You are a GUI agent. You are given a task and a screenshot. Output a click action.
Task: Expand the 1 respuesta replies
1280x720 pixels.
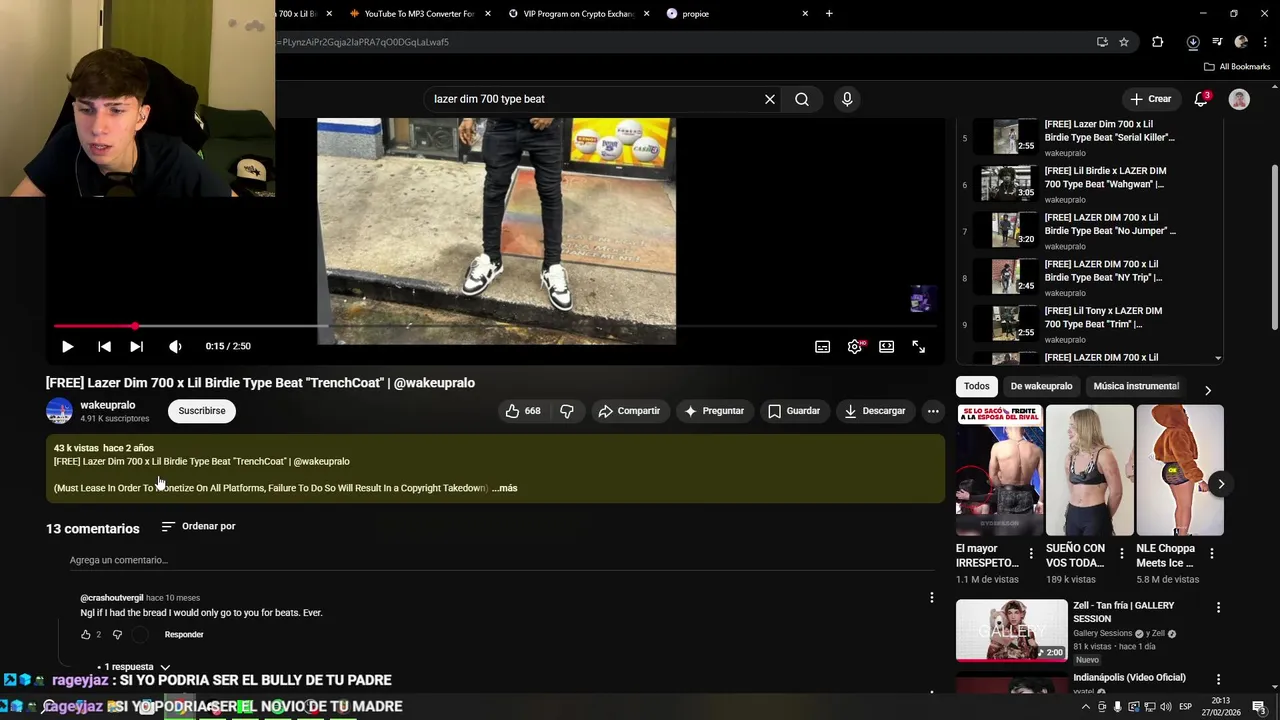[x=134, y=667]
